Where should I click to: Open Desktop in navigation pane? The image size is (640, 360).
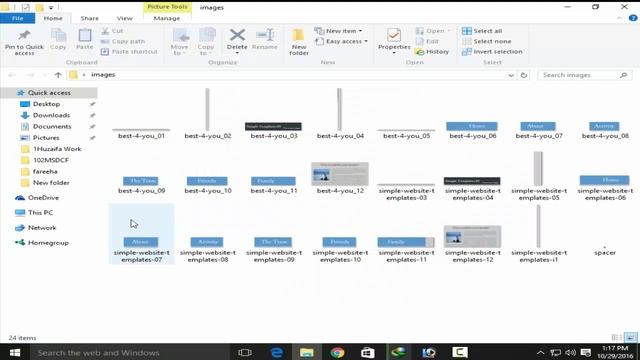[46, 104]
